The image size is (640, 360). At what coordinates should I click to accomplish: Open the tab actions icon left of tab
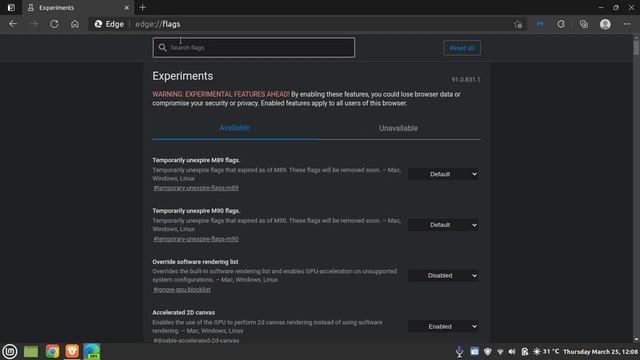pyautogui.click(x=11, y=7)
